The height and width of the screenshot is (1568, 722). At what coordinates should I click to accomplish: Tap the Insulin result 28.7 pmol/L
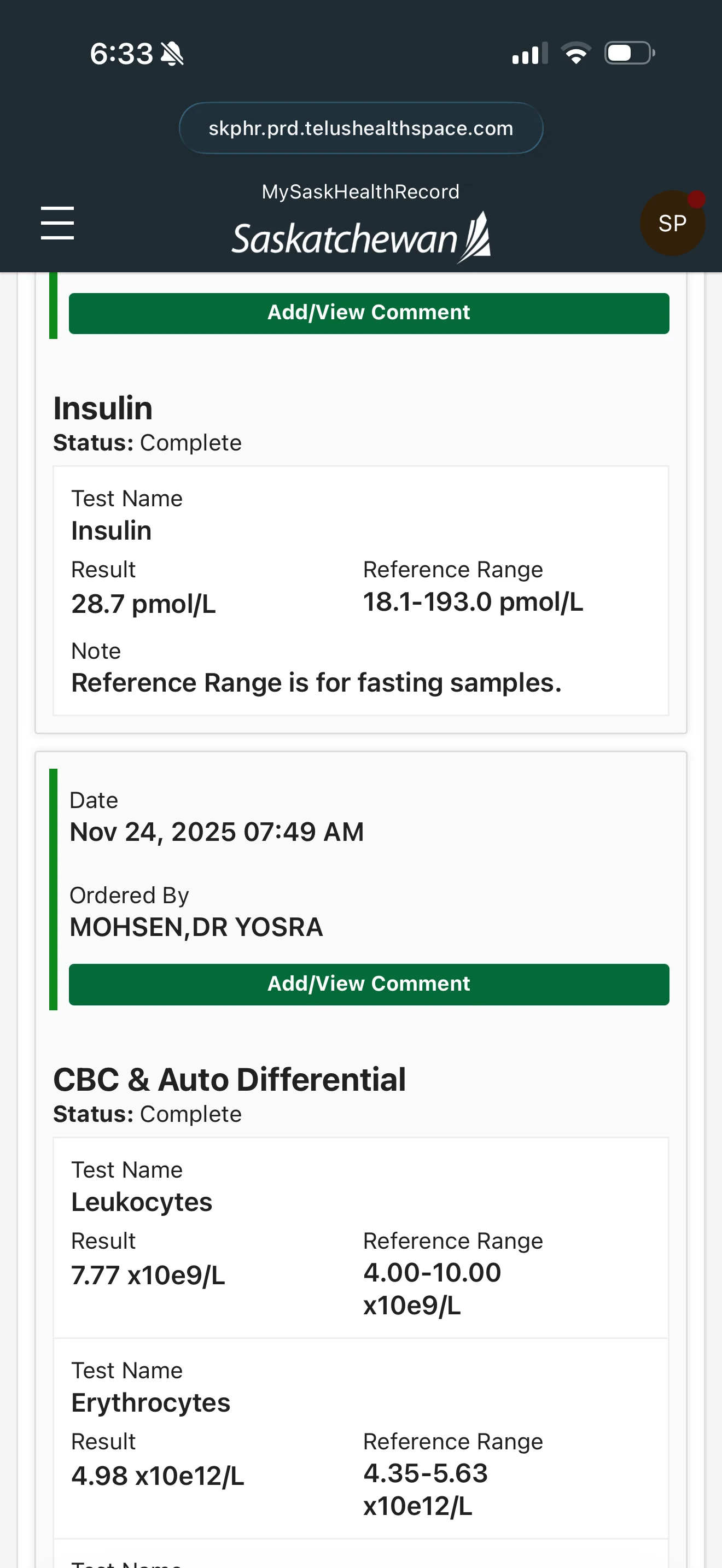coord(144,604)
